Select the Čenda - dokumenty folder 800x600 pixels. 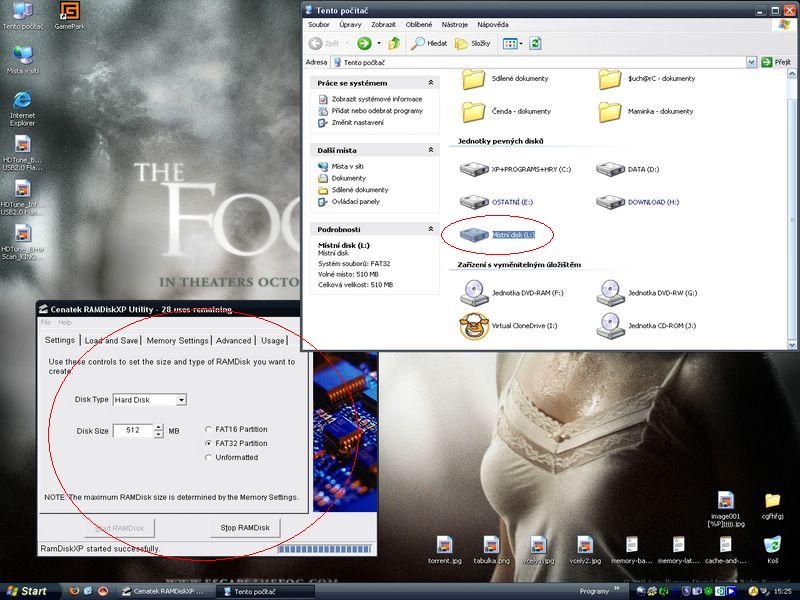(507, 111)
